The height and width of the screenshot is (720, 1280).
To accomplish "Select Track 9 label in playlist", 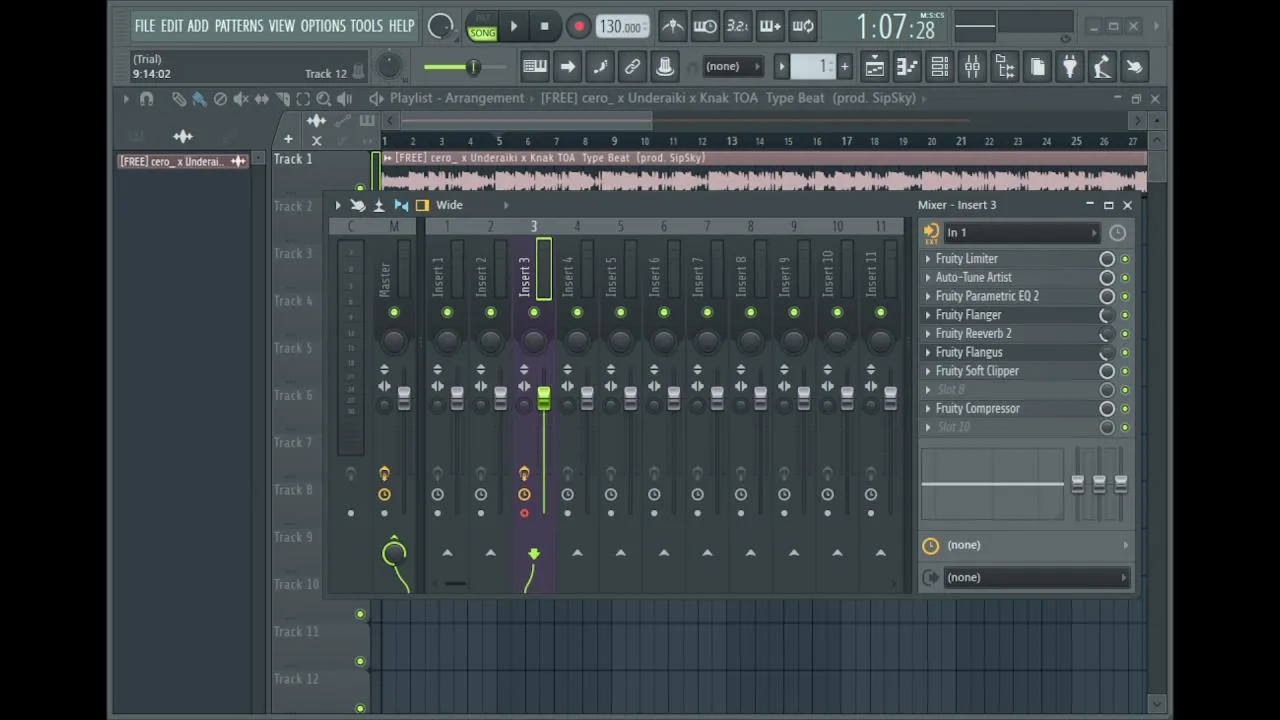I will coord(294,538).
